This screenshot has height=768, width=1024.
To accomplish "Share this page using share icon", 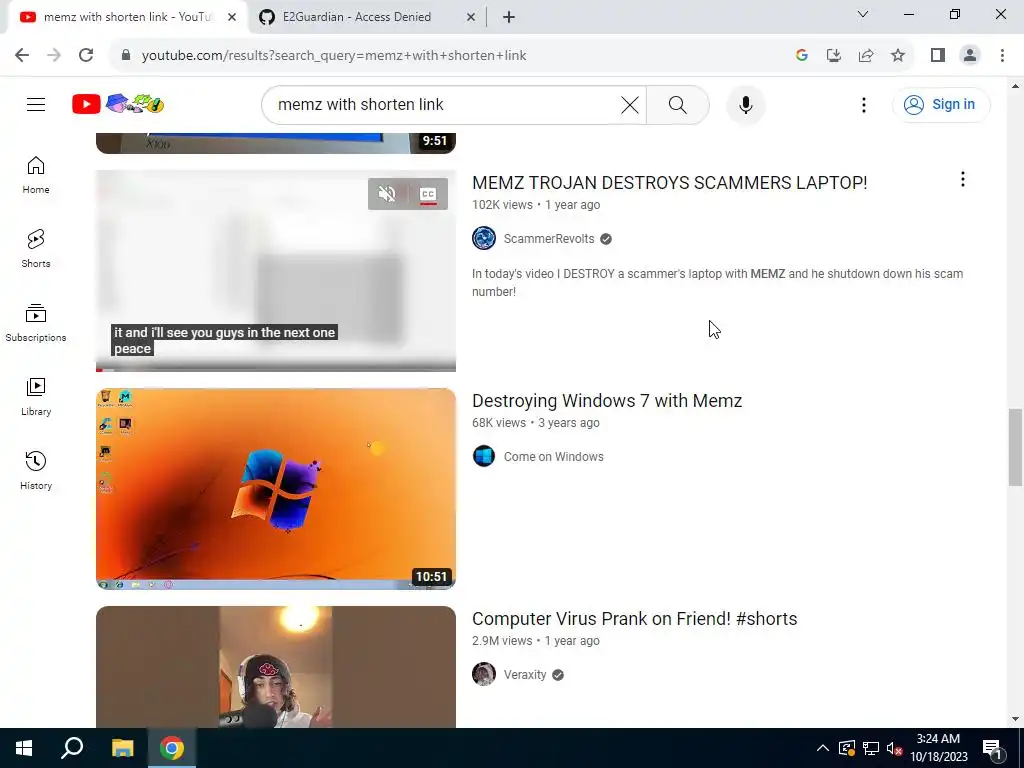I will coord(866,55).
